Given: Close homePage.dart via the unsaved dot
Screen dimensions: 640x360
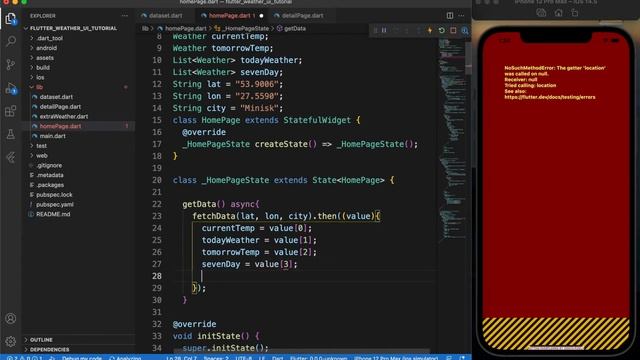Looking at the screenshot, I should pos(261,16).
